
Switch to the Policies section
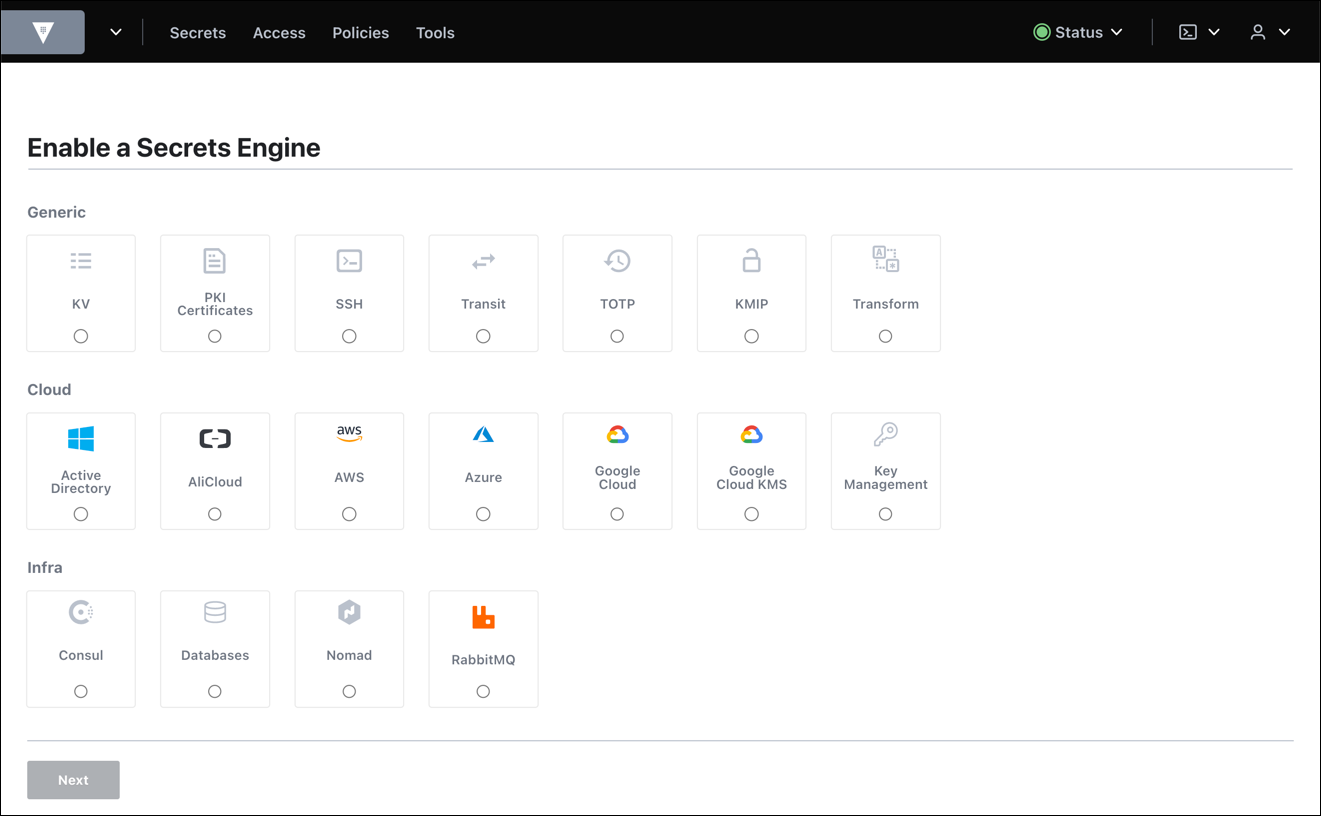360,32
